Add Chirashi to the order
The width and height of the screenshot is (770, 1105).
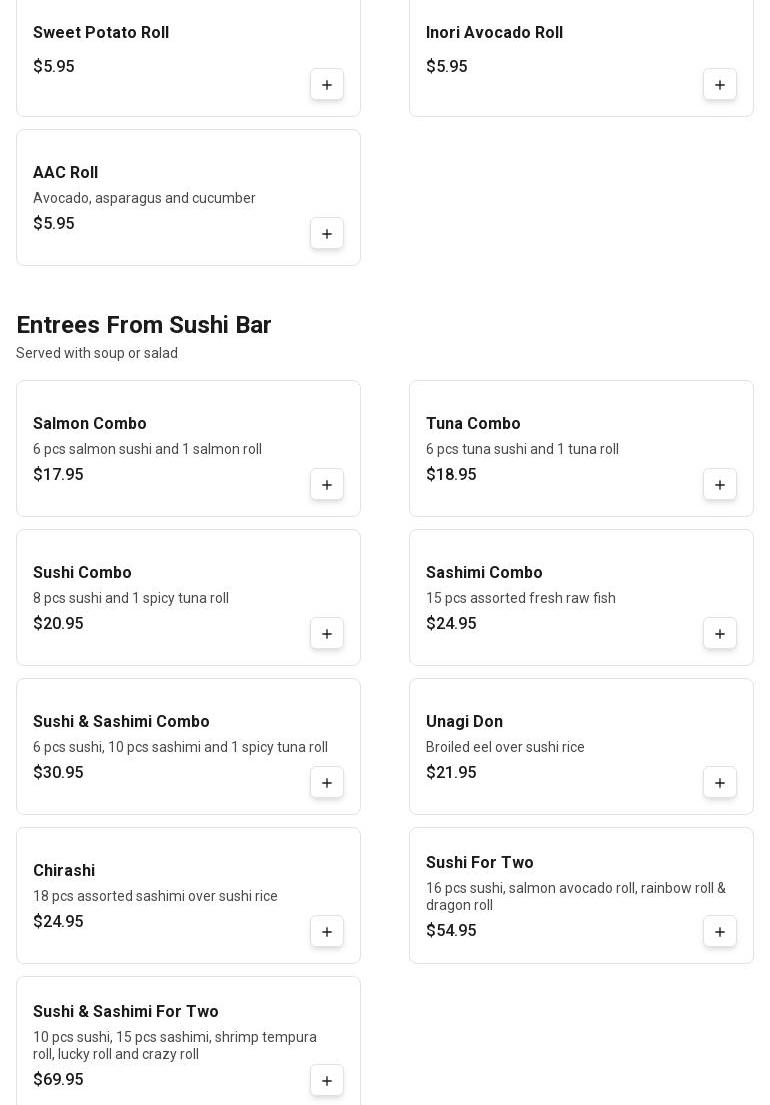[x=327, y=932]
